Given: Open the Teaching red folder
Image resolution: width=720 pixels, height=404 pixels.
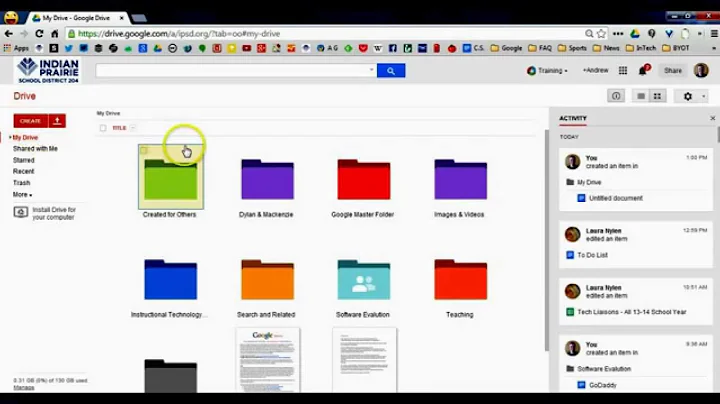Looking at the screenshot, I should tap(461, 280).
